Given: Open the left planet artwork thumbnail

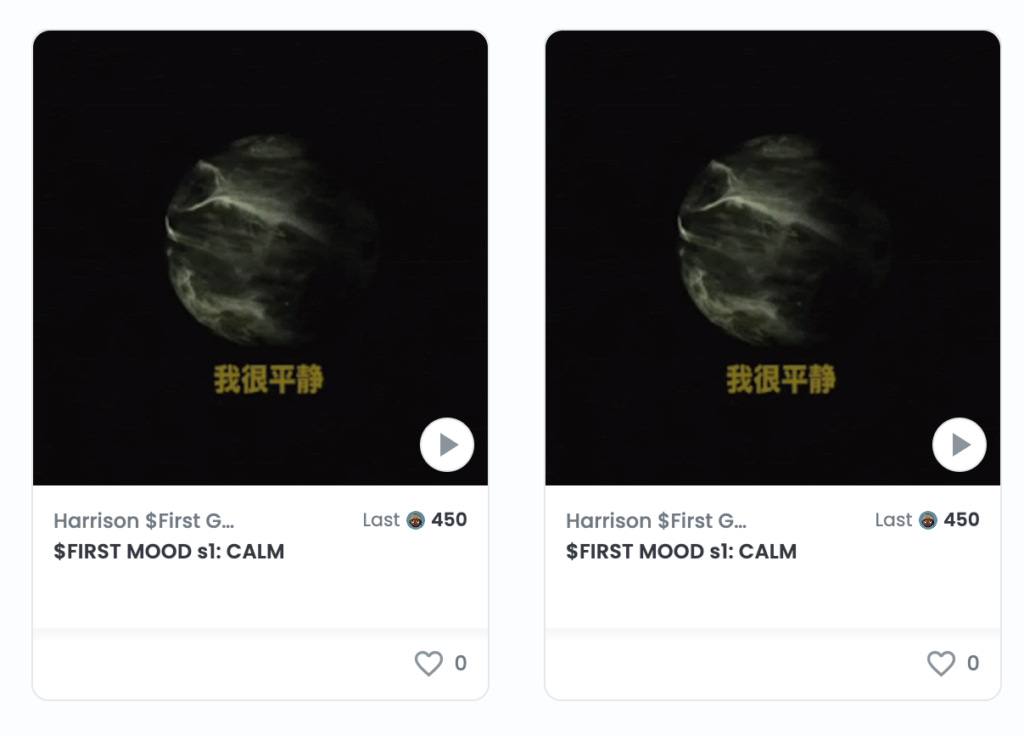Looking at the screenshot, I should [x=261, y=257].
